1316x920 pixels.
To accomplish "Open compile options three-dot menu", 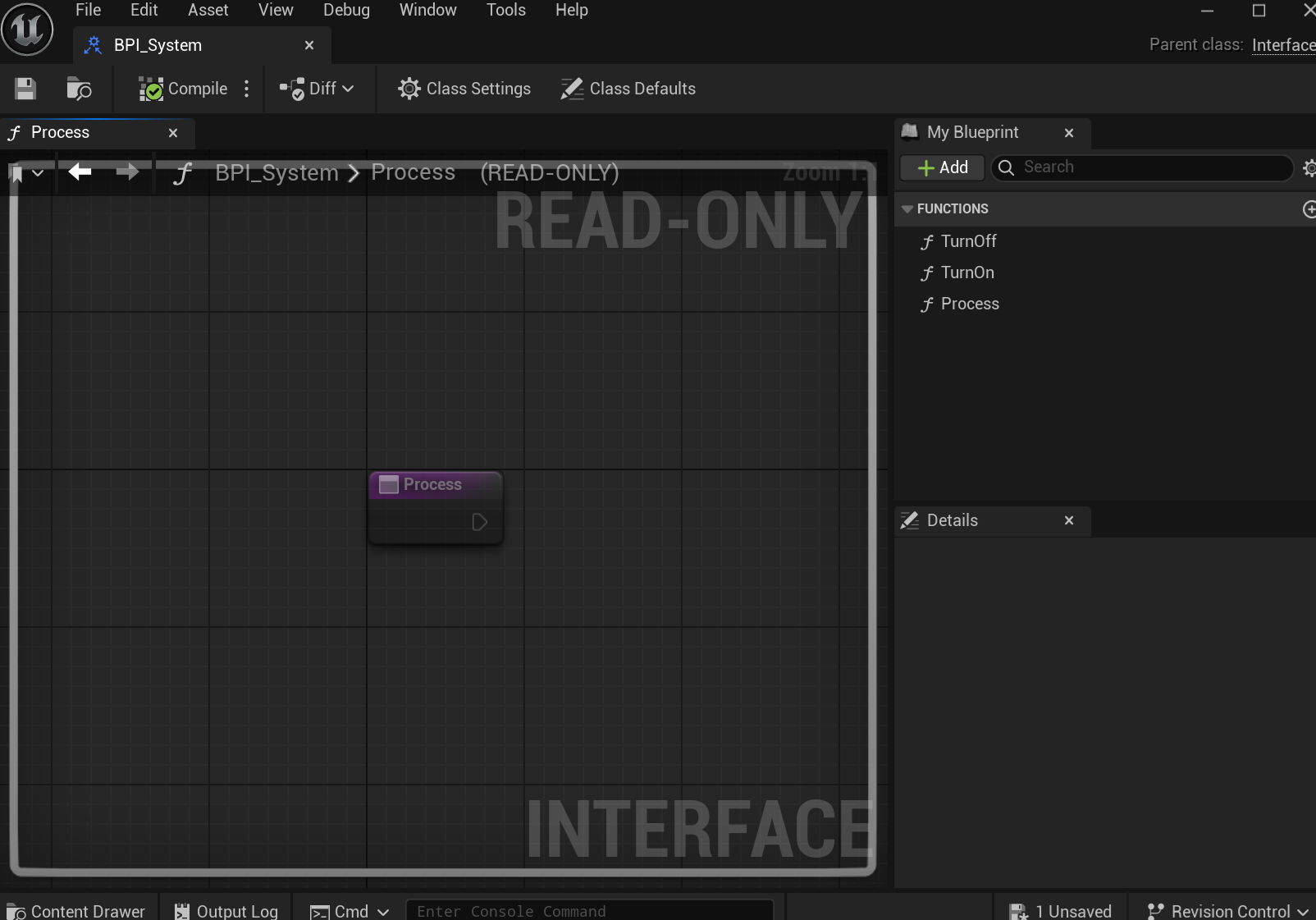I will [246, 89].
